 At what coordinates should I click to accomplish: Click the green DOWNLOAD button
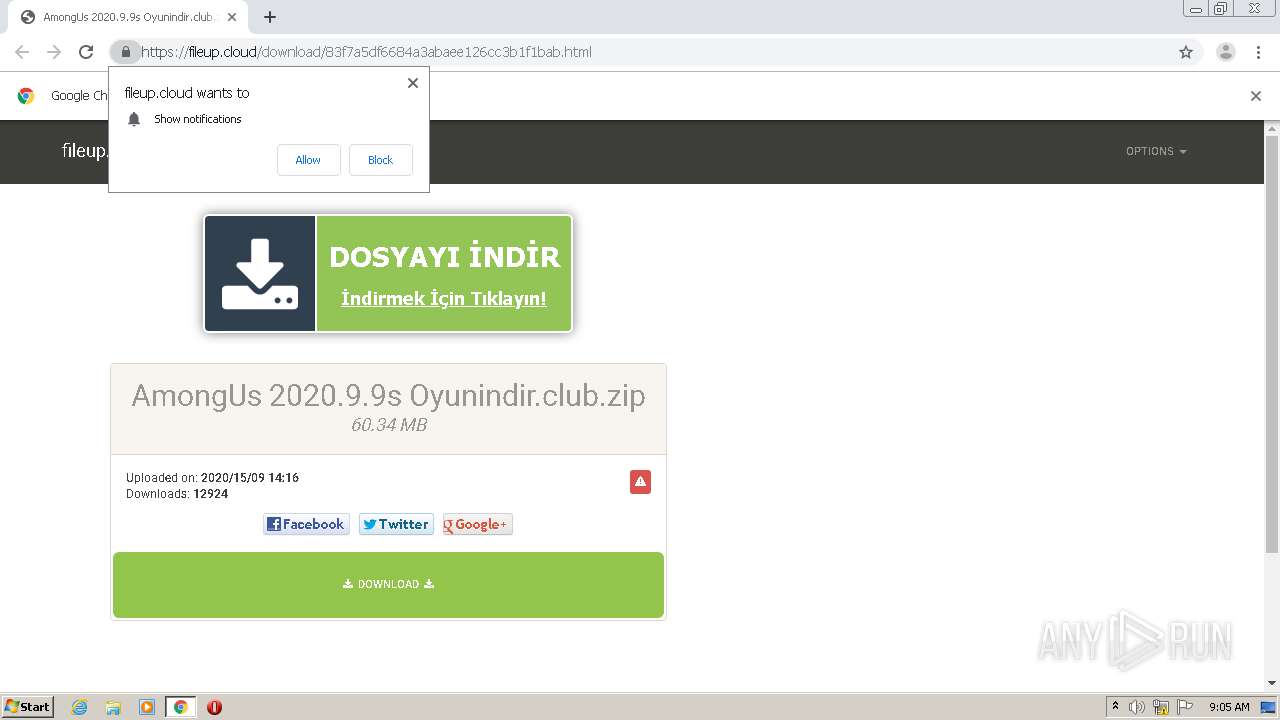(x=388, y=585)
